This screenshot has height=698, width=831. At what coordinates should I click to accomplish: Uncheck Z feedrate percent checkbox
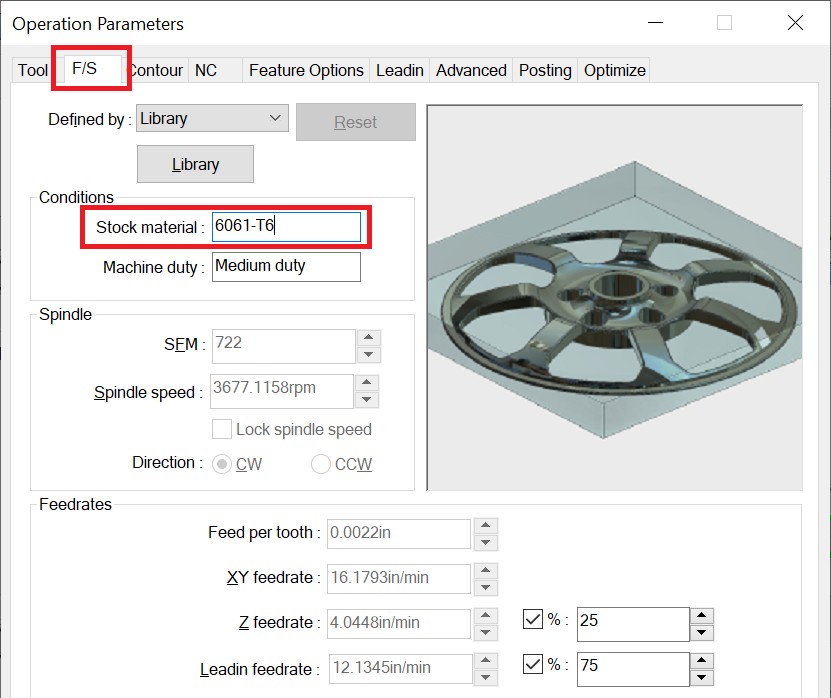click(x=533, y=619)
